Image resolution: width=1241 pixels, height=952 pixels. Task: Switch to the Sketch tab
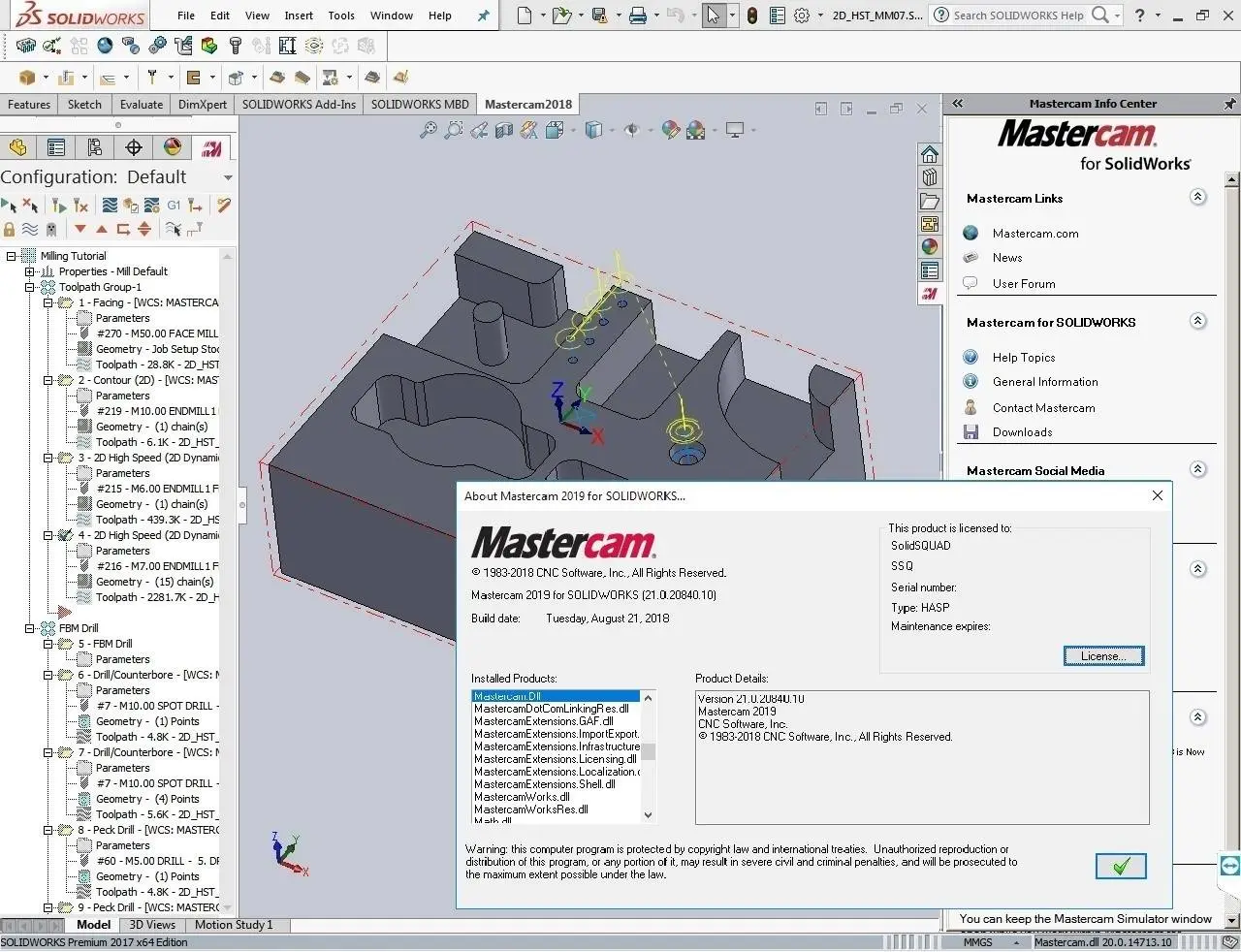84,105
